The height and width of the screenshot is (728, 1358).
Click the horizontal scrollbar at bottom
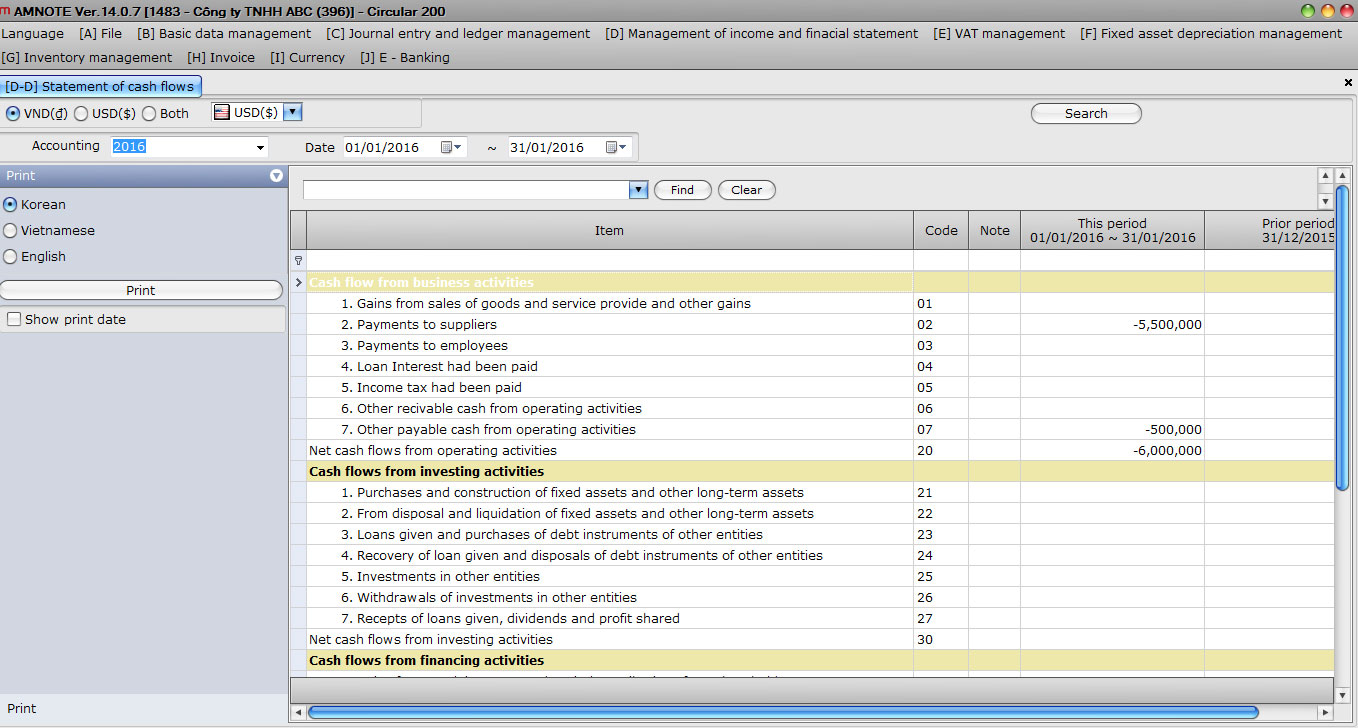782,712
